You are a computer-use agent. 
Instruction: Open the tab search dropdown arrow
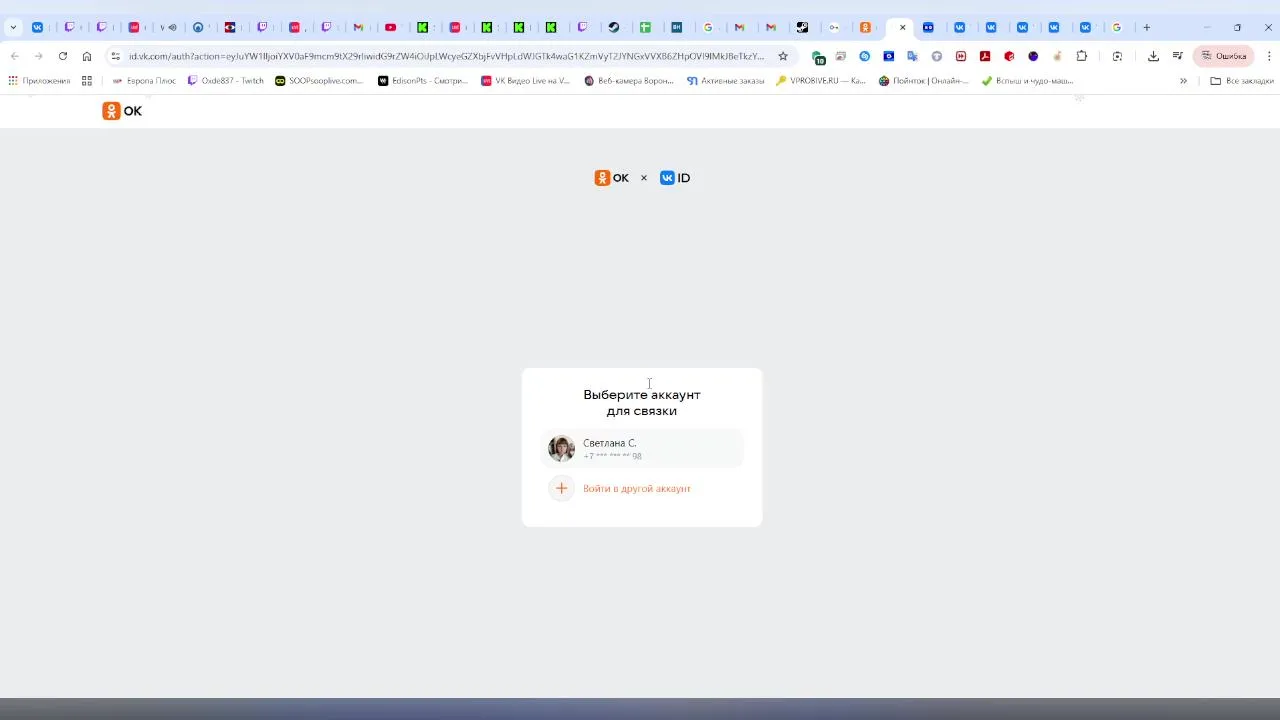coord(13,27)
